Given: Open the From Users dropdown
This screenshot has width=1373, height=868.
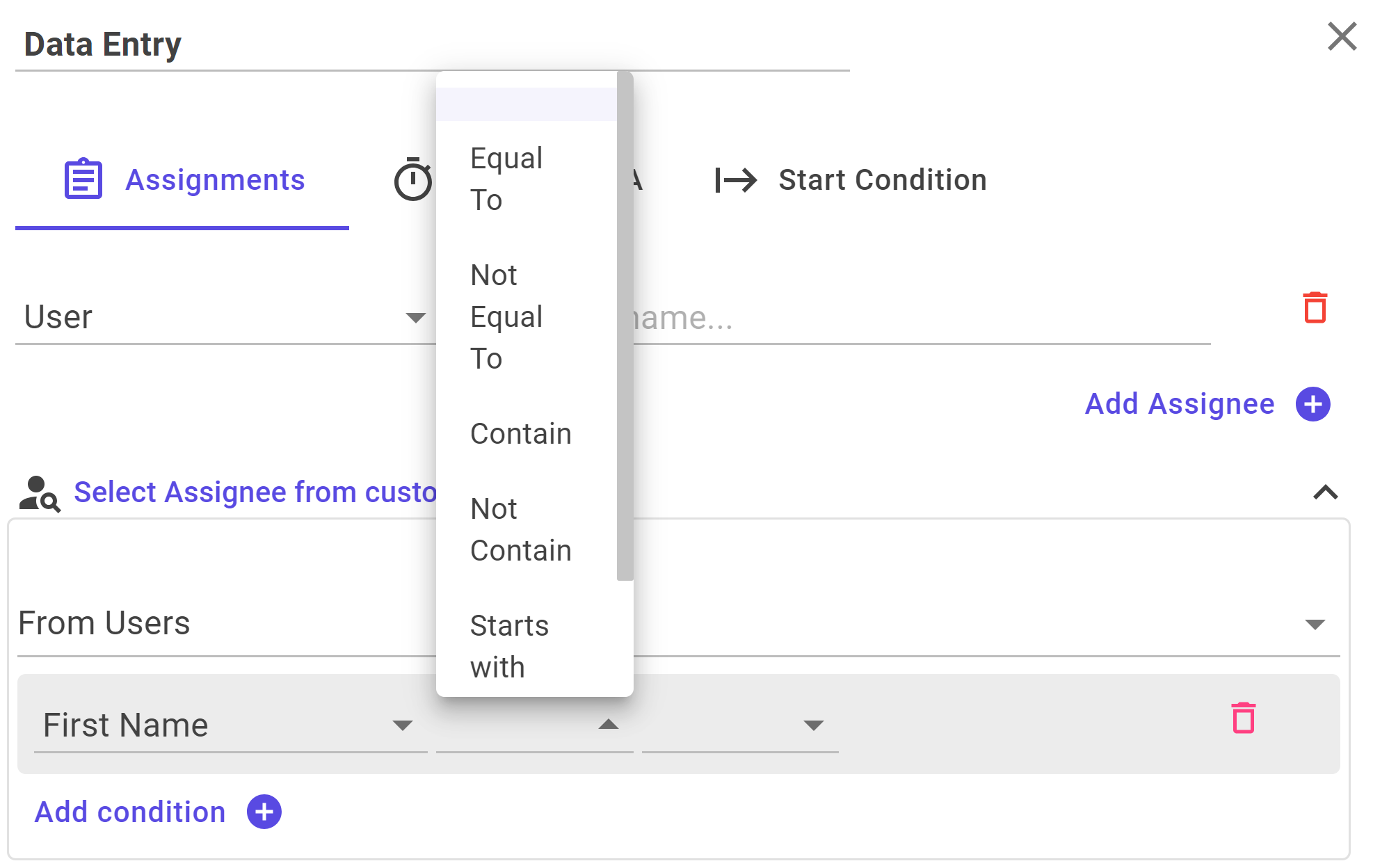Looking at the screenshot, I should pyautogui.click(x=678, y=624).
